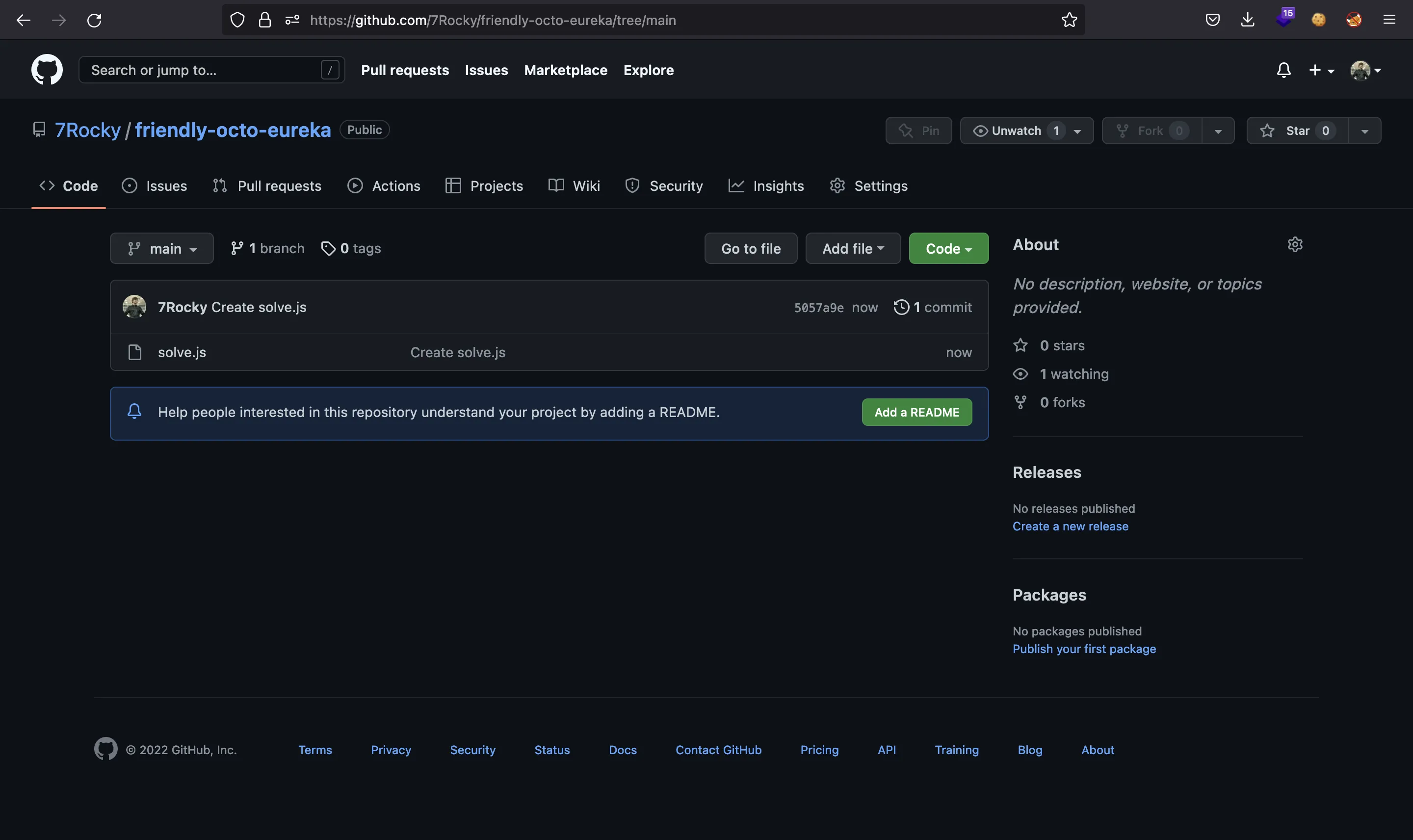Click the cookie extension icon
Image resolution: width=1413 pixels, height=840 pixels.
pos(1318,21)
